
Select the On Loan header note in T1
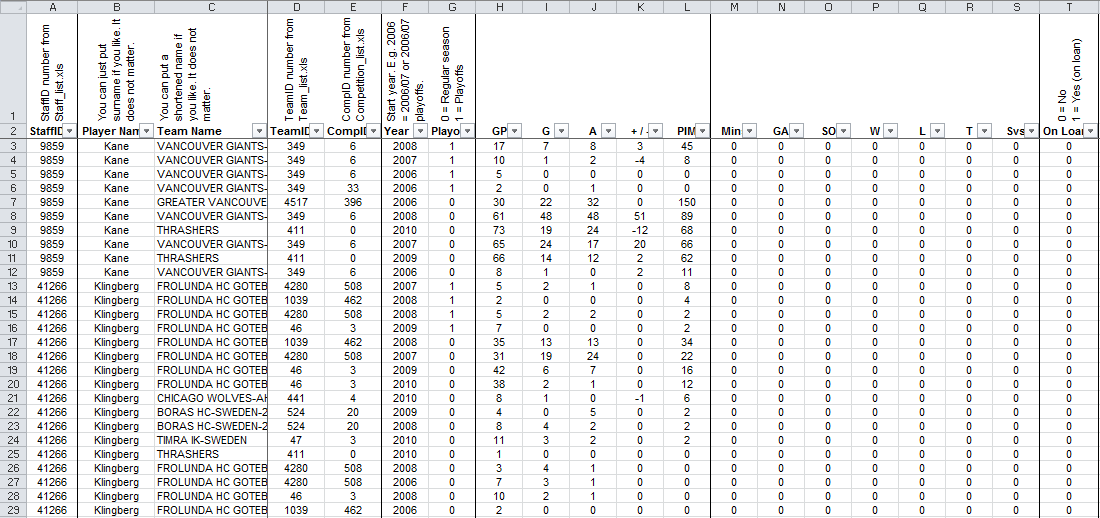click(1069, 69)
